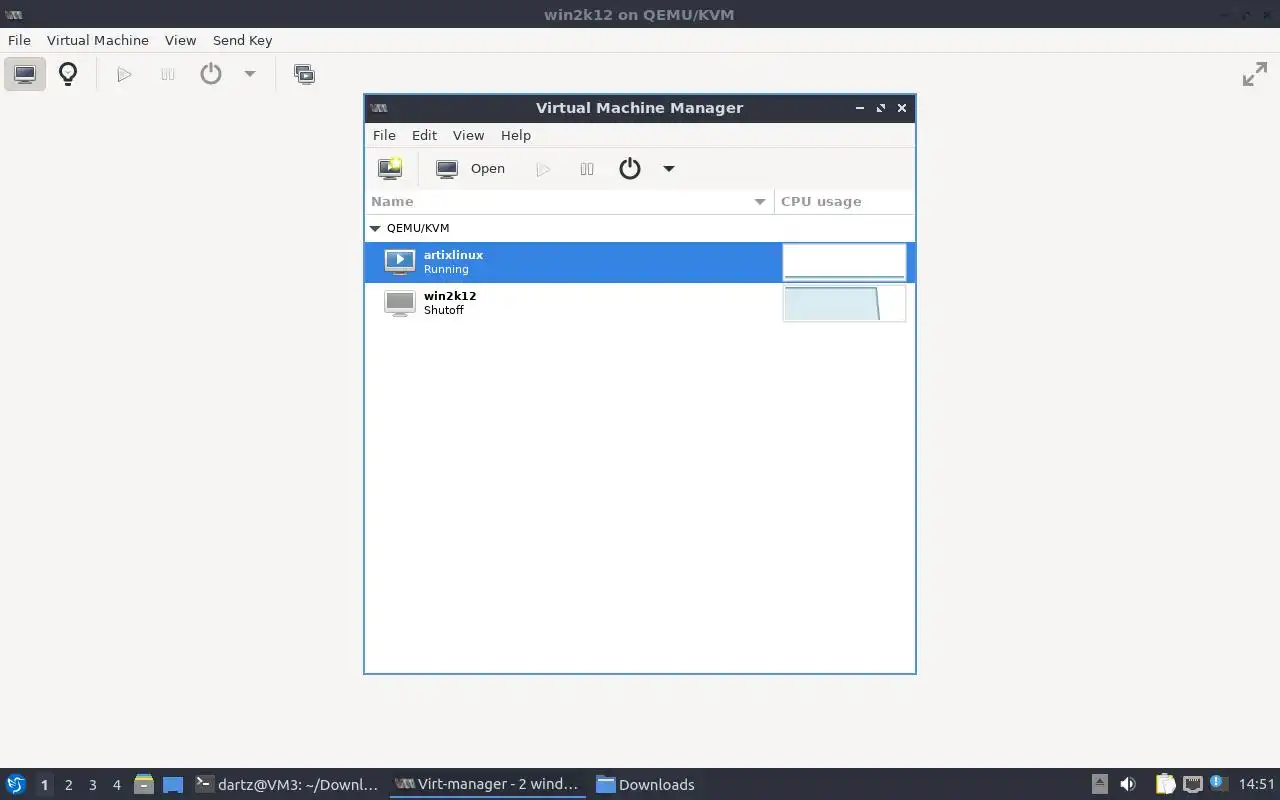Click the show desktop taskbar icon

173,784
